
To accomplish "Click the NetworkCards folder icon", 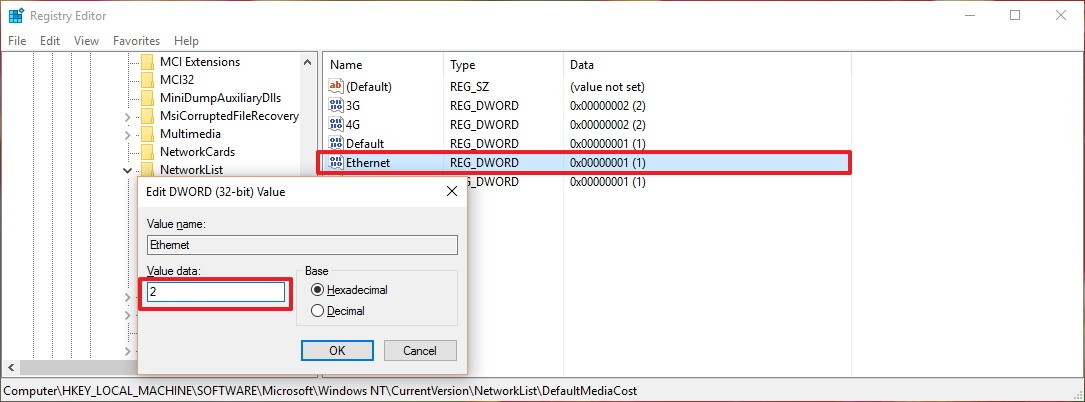I will tap(147, 152).
